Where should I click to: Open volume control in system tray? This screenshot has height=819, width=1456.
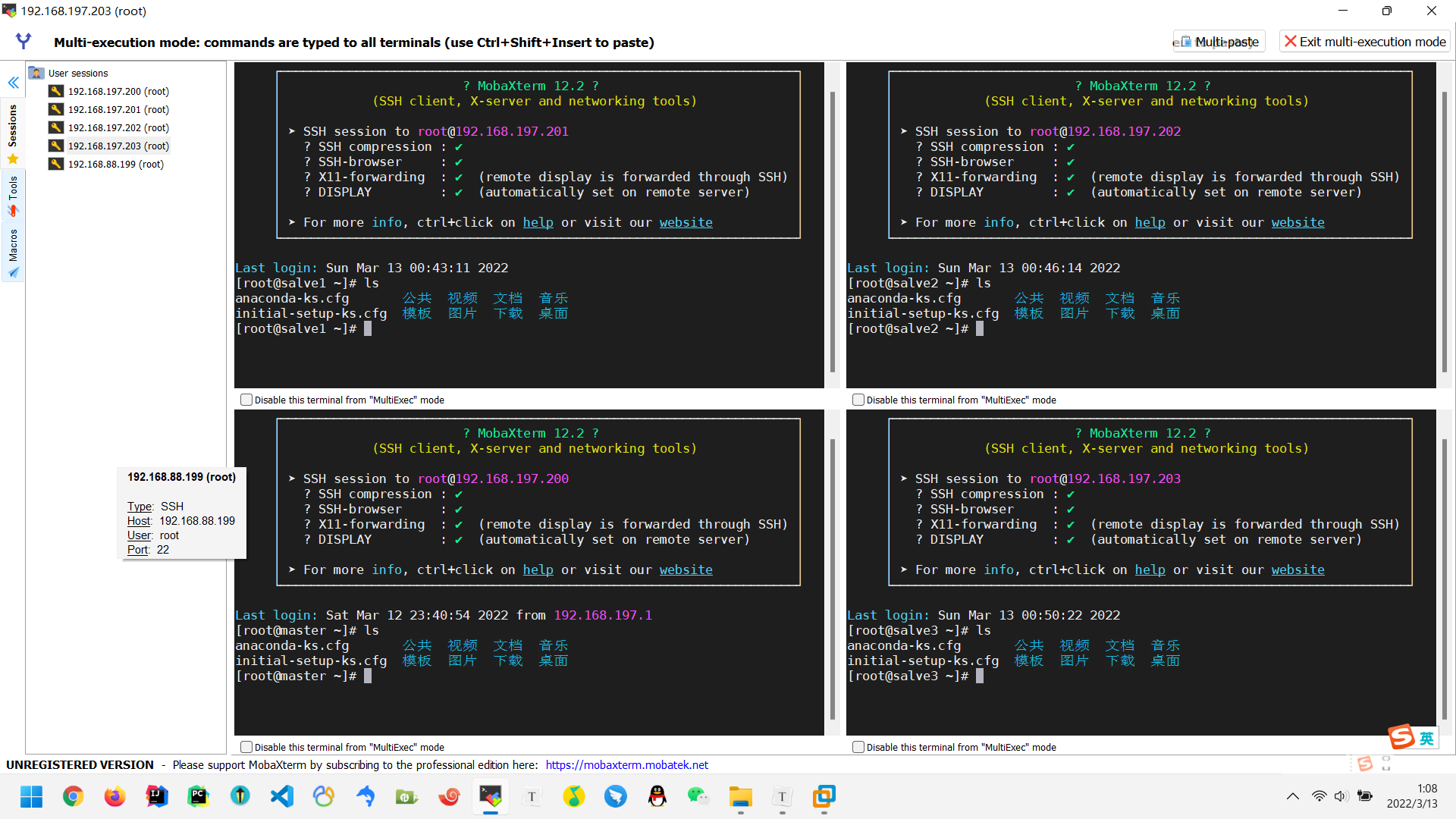coord(1341,796)
